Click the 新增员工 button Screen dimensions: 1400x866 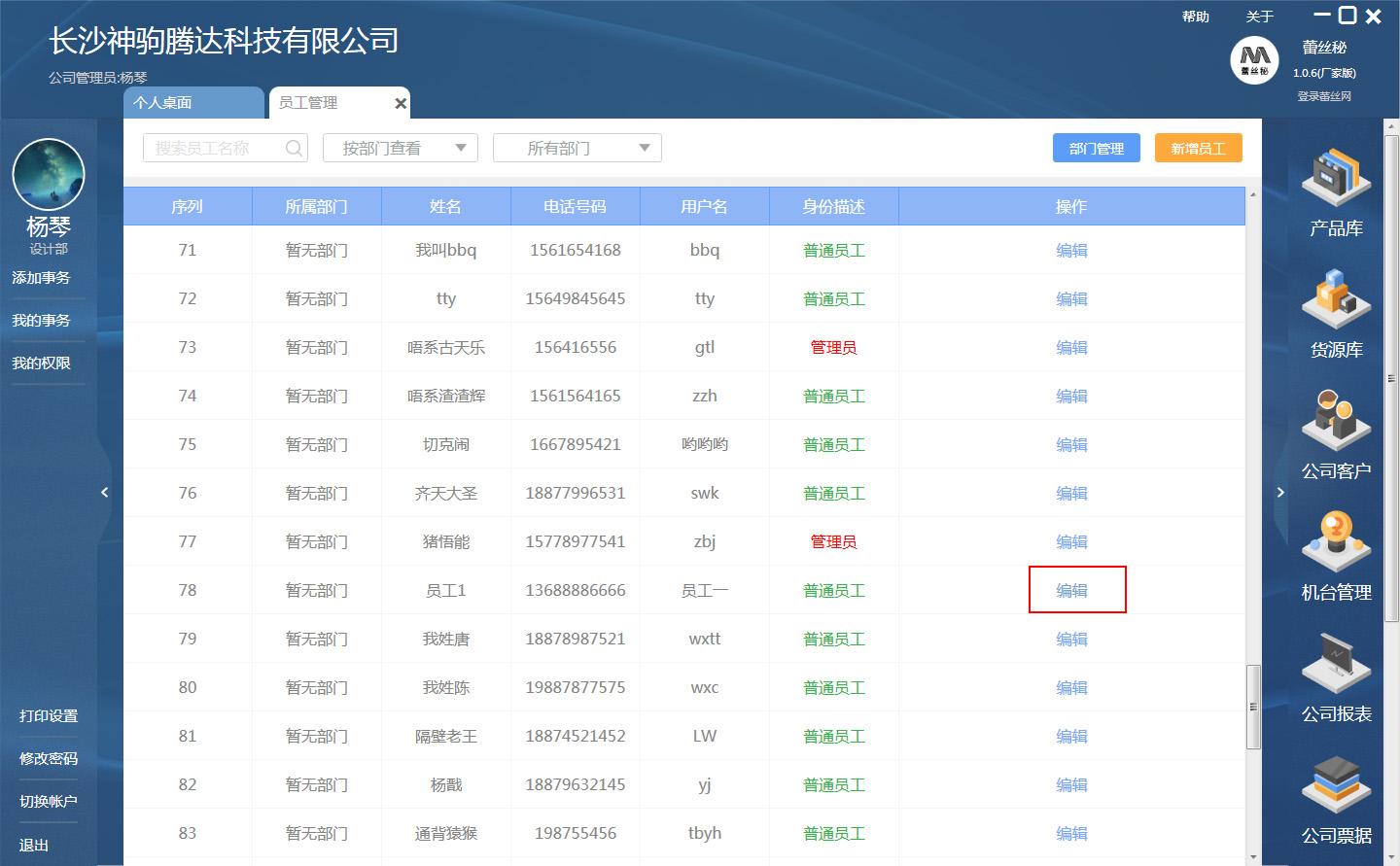pyautogui.click(x=1199, y=148)
